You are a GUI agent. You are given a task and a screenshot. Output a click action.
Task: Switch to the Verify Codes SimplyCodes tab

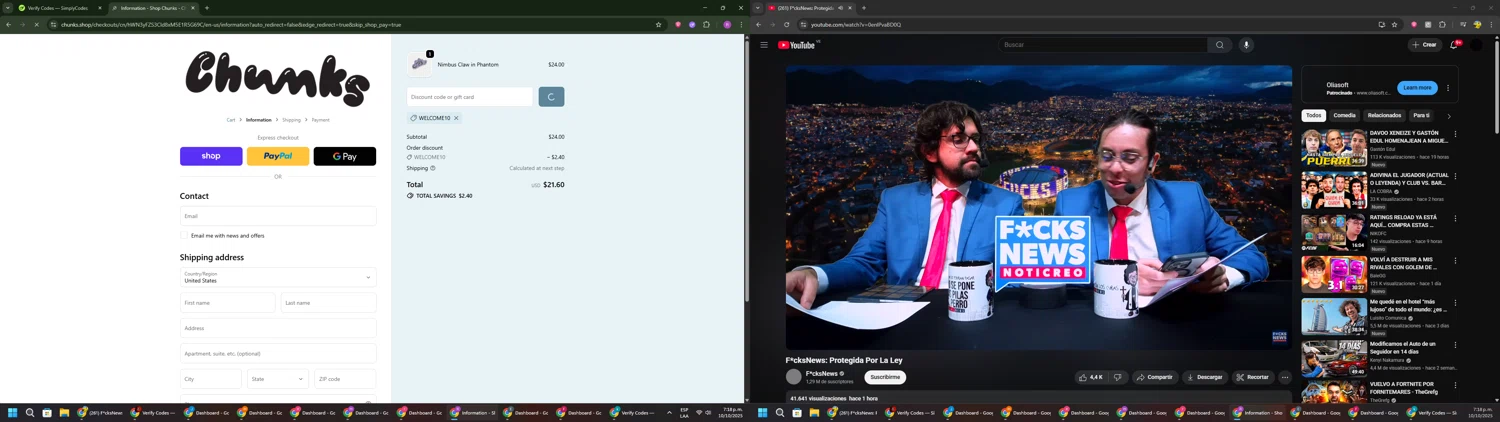(x=58, y=8)
